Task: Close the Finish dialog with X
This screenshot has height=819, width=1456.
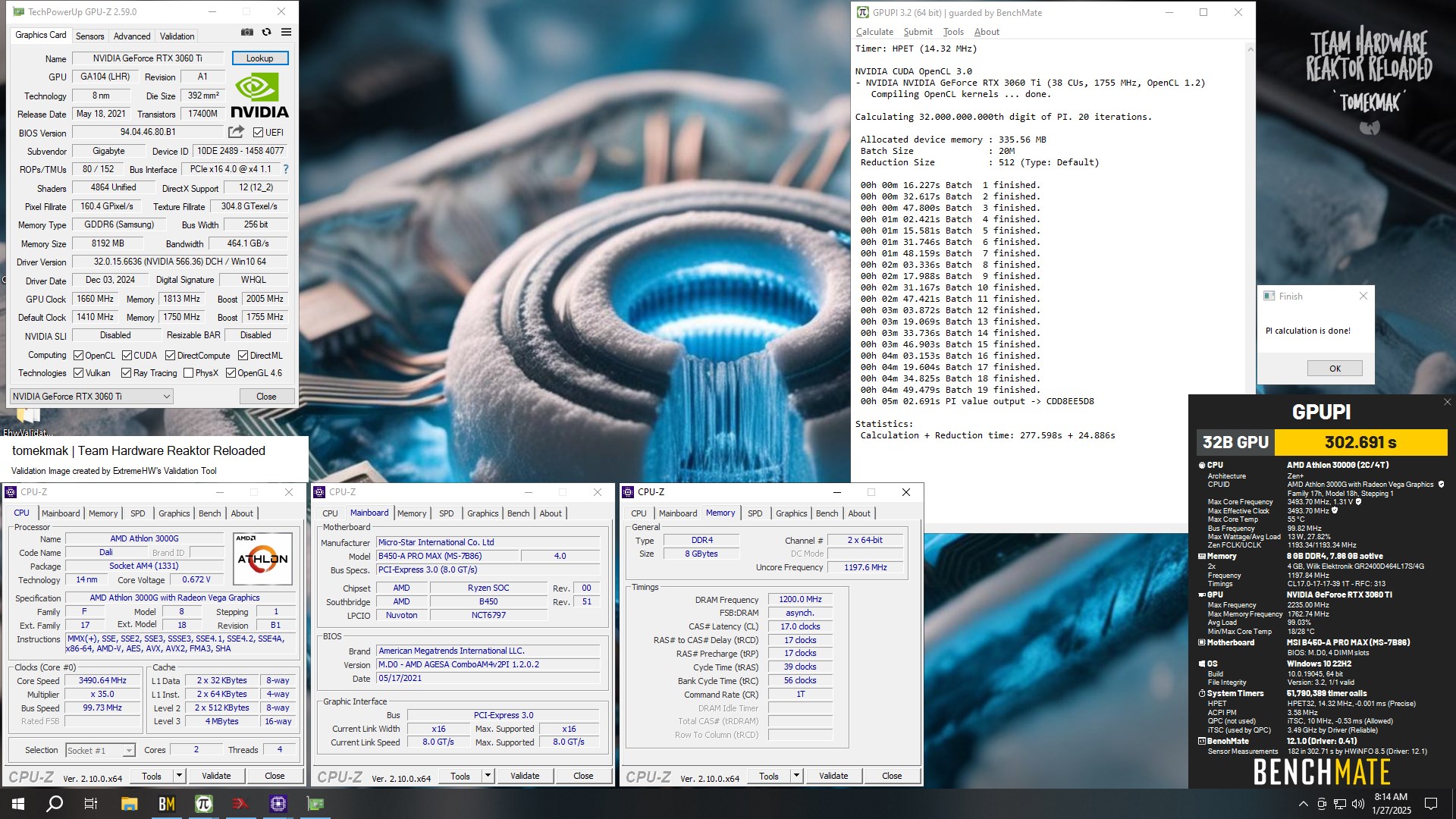Action: point(1363,297)
